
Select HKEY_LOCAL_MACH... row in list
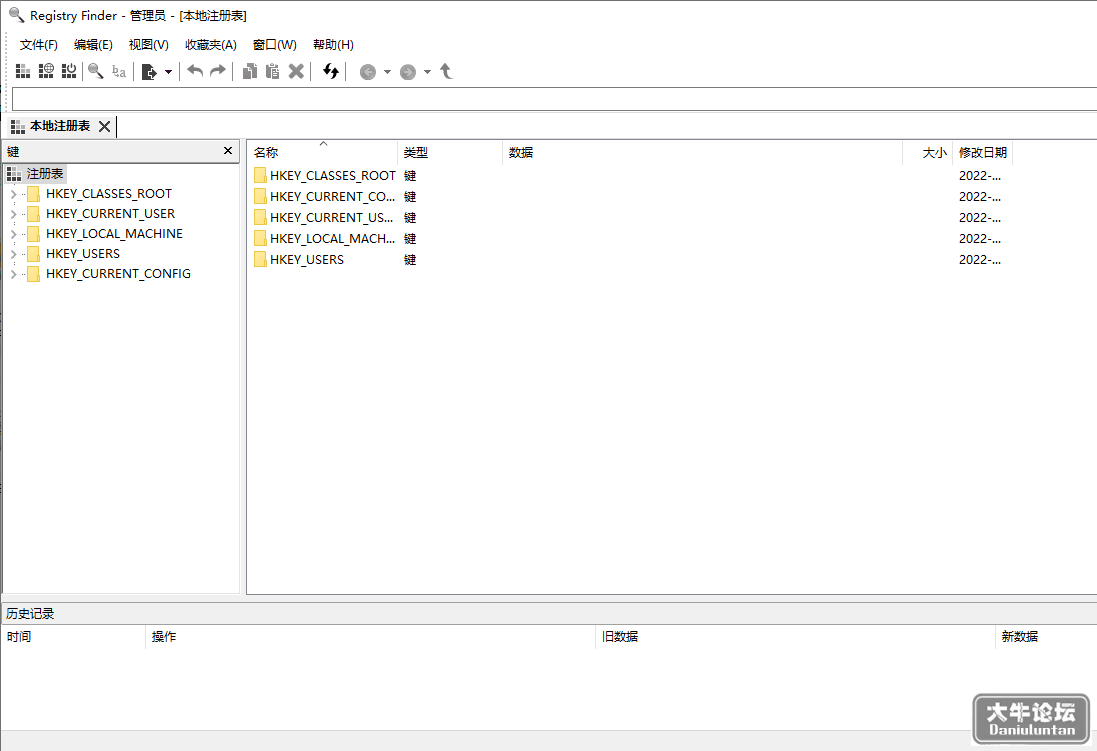(630, 239)
